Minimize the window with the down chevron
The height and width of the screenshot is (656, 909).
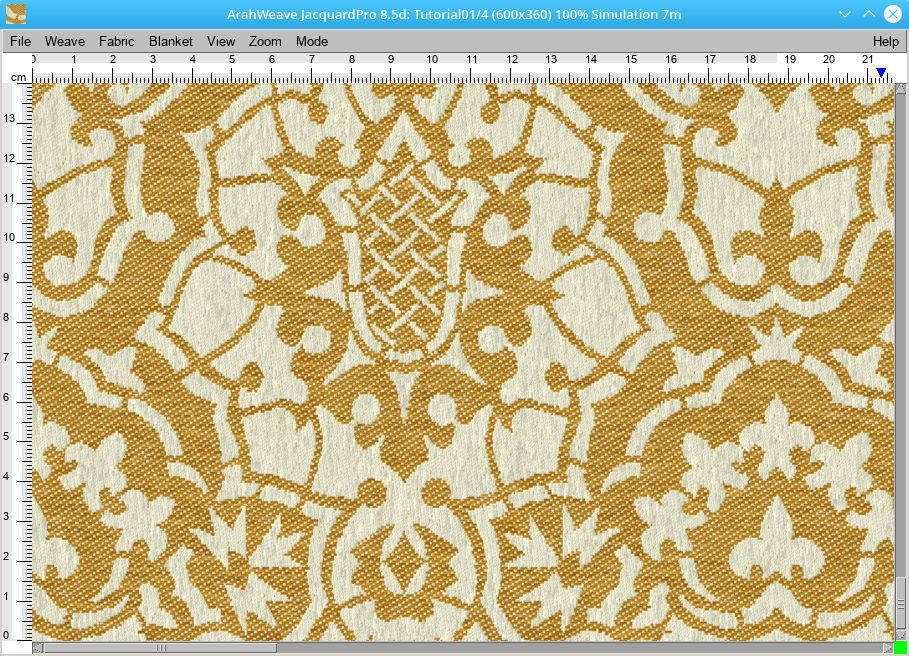845,14
